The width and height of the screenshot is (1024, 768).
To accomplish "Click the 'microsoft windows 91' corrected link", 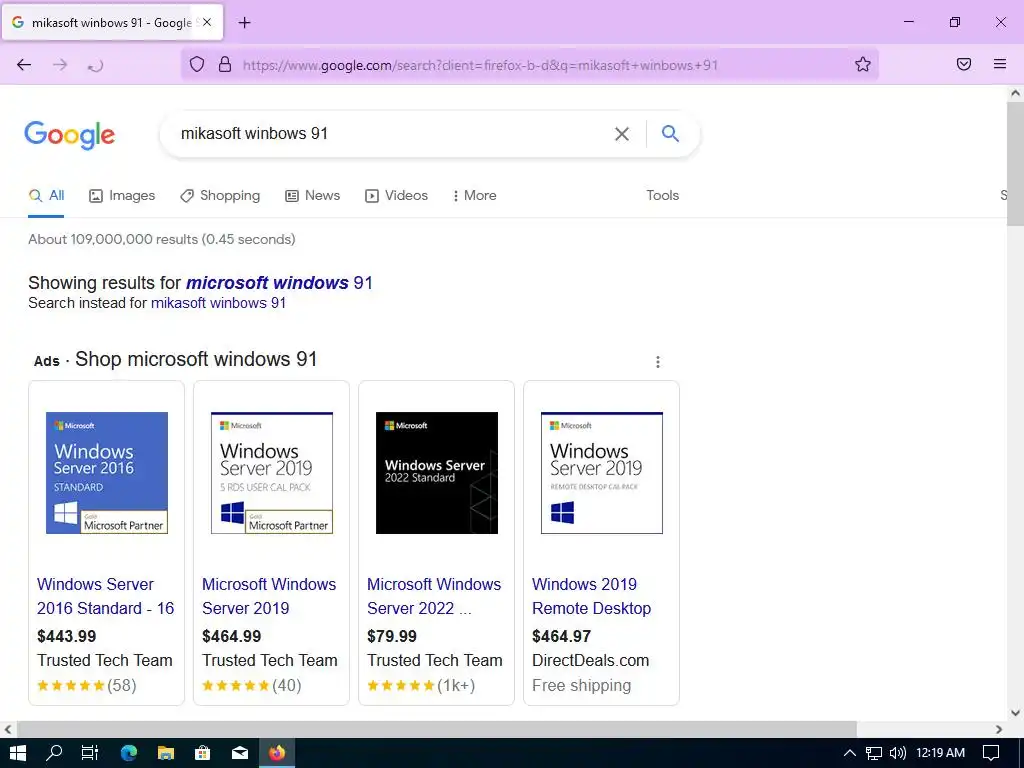I will (280, 283).
